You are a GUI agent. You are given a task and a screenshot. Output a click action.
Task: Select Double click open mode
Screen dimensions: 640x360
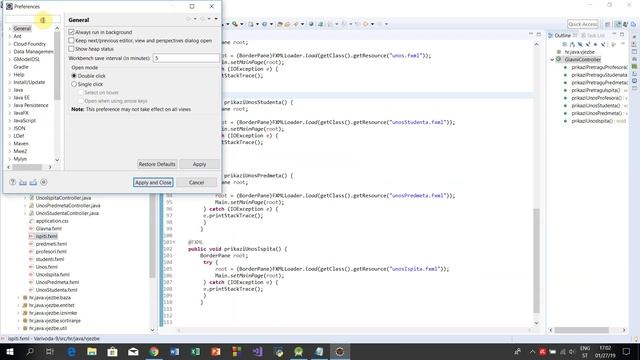pos(74,76)
